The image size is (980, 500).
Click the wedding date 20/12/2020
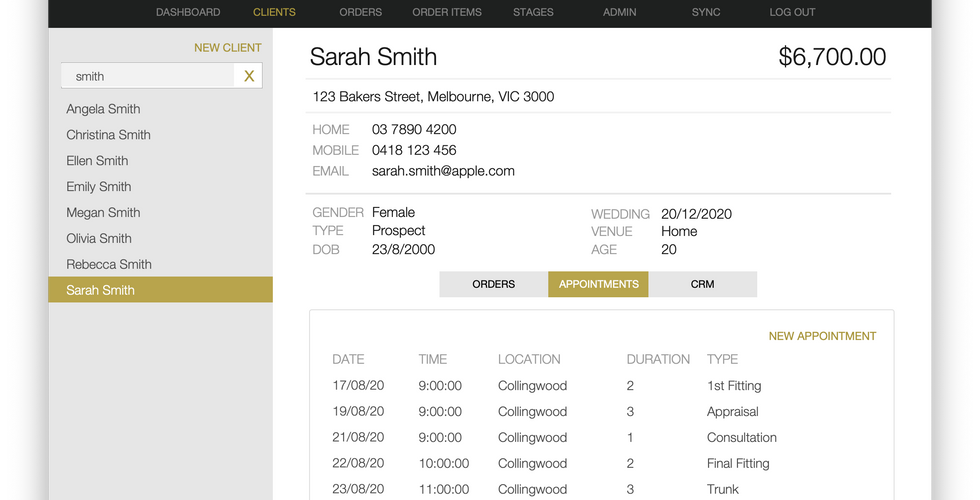pyautogui.click(x=696, y=214)
